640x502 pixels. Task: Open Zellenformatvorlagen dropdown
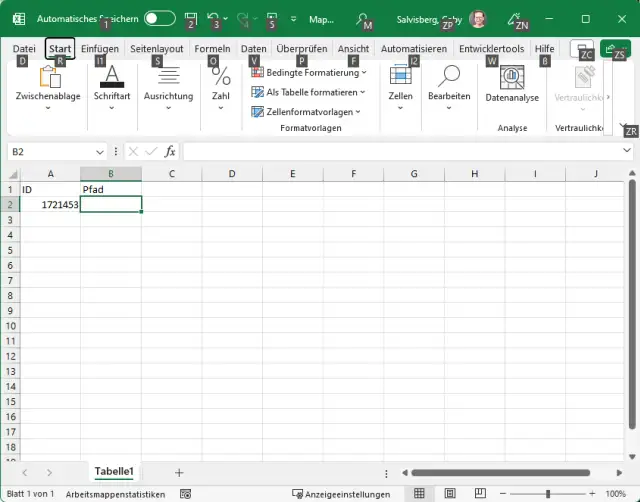coord(308,112)
